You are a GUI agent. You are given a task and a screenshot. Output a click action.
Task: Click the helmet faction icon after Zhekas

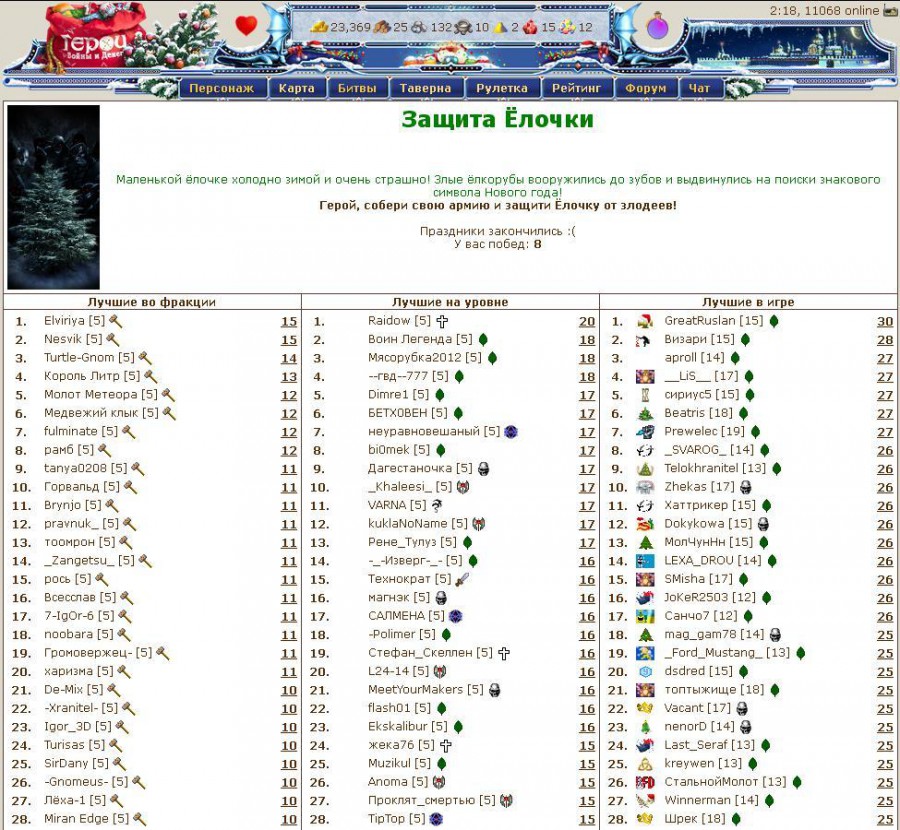pyautogui.click(x=746, y=487)
